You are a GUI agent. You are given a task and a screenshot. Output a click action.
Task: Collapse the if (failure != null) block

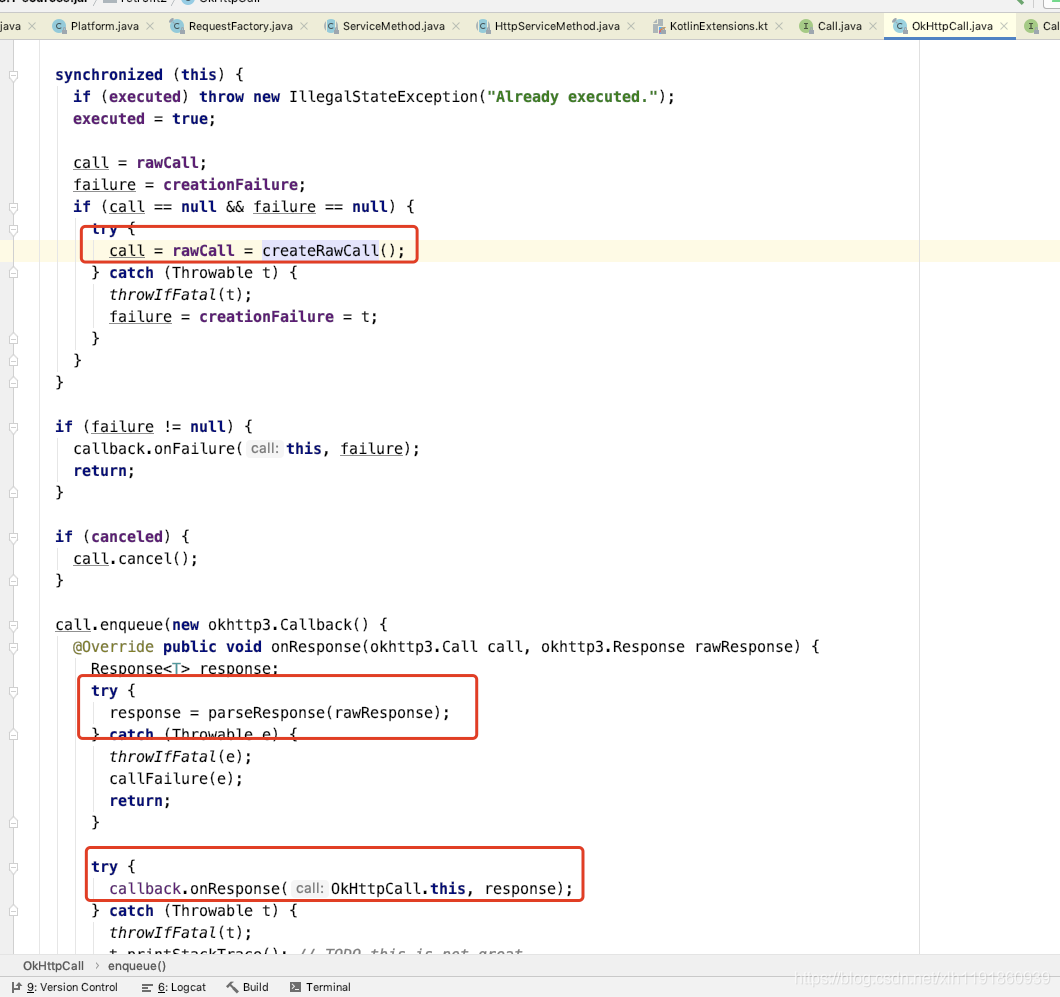(14, 427)
